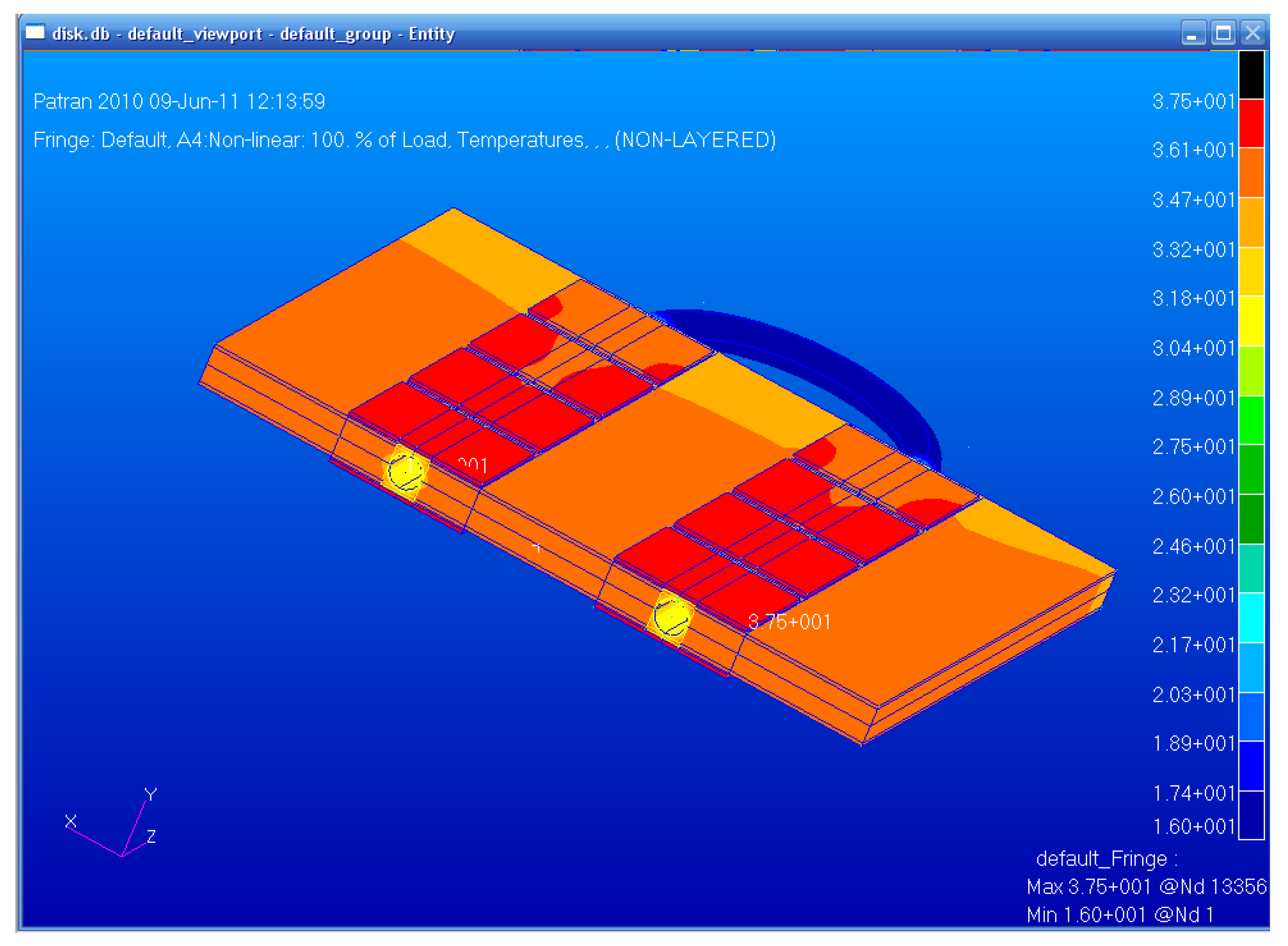Minimize the disk.db viewport window
The height and width of the screenshot is (946, 1288).
[x=1193, y=33]
